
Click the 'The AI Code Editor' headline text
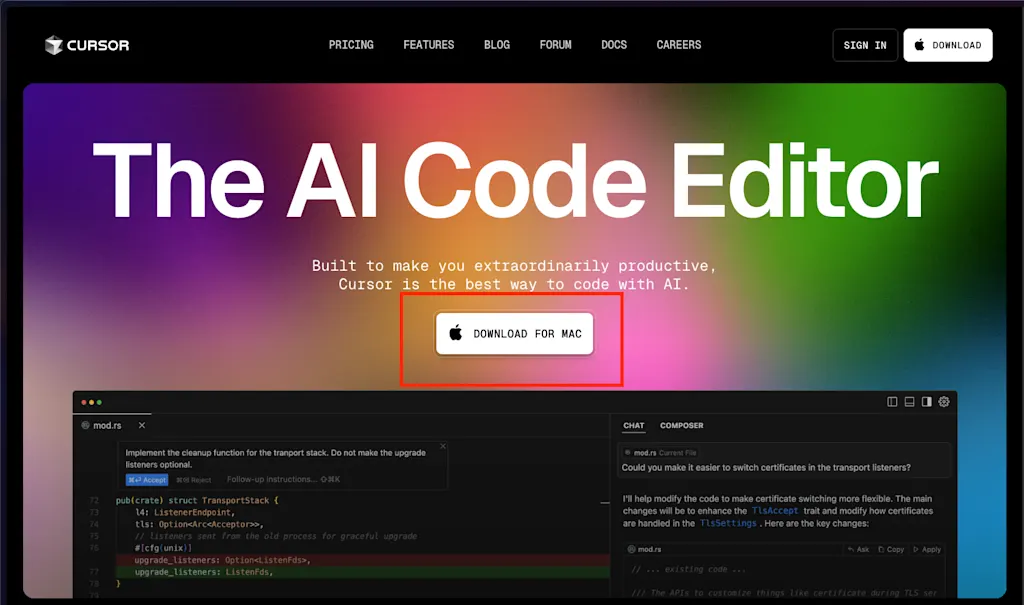(x=515, y=181)
